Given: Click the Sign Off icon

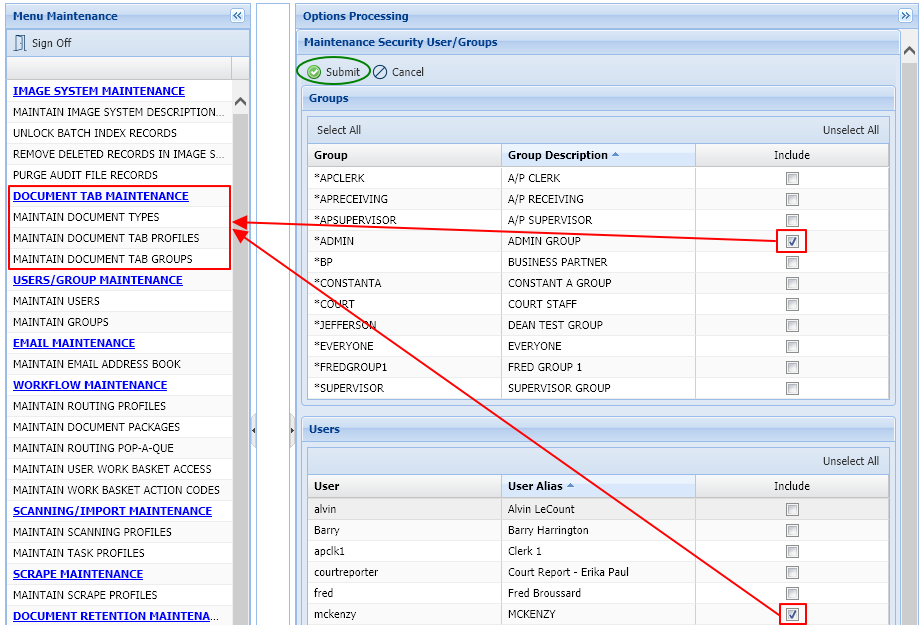Looking at the screenshot, I should pyautogui.click(x=18, y=43).
